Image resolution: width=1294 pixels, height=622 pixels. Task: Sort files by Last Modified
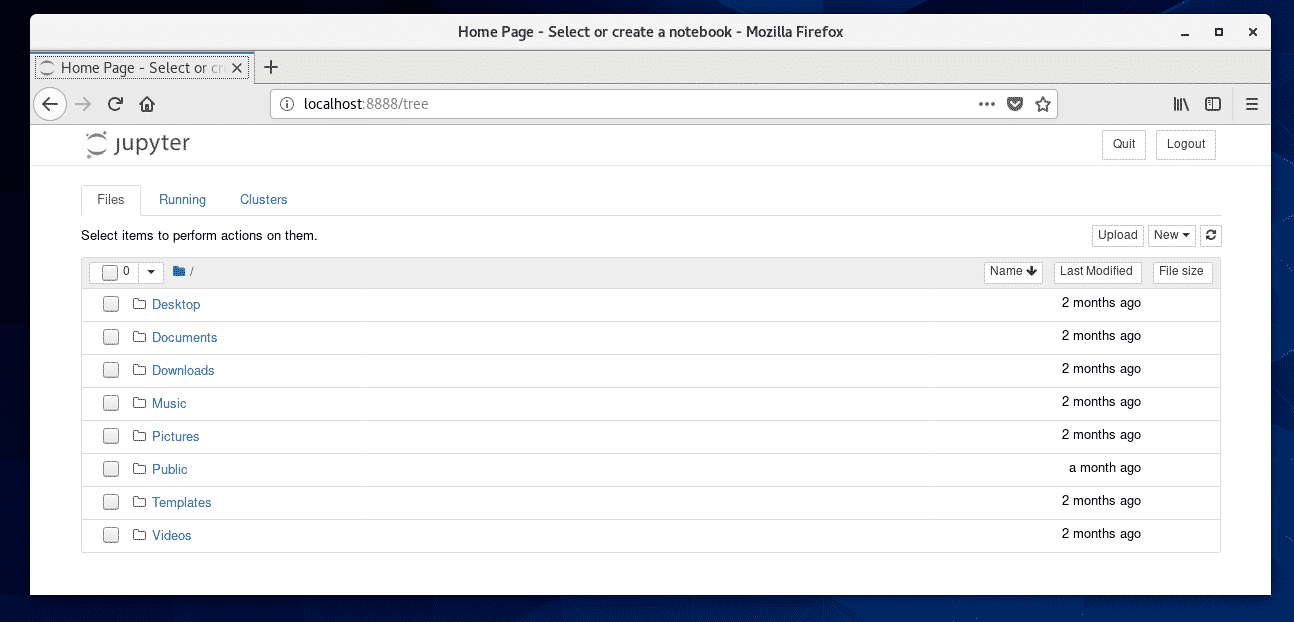point(1096,271)
